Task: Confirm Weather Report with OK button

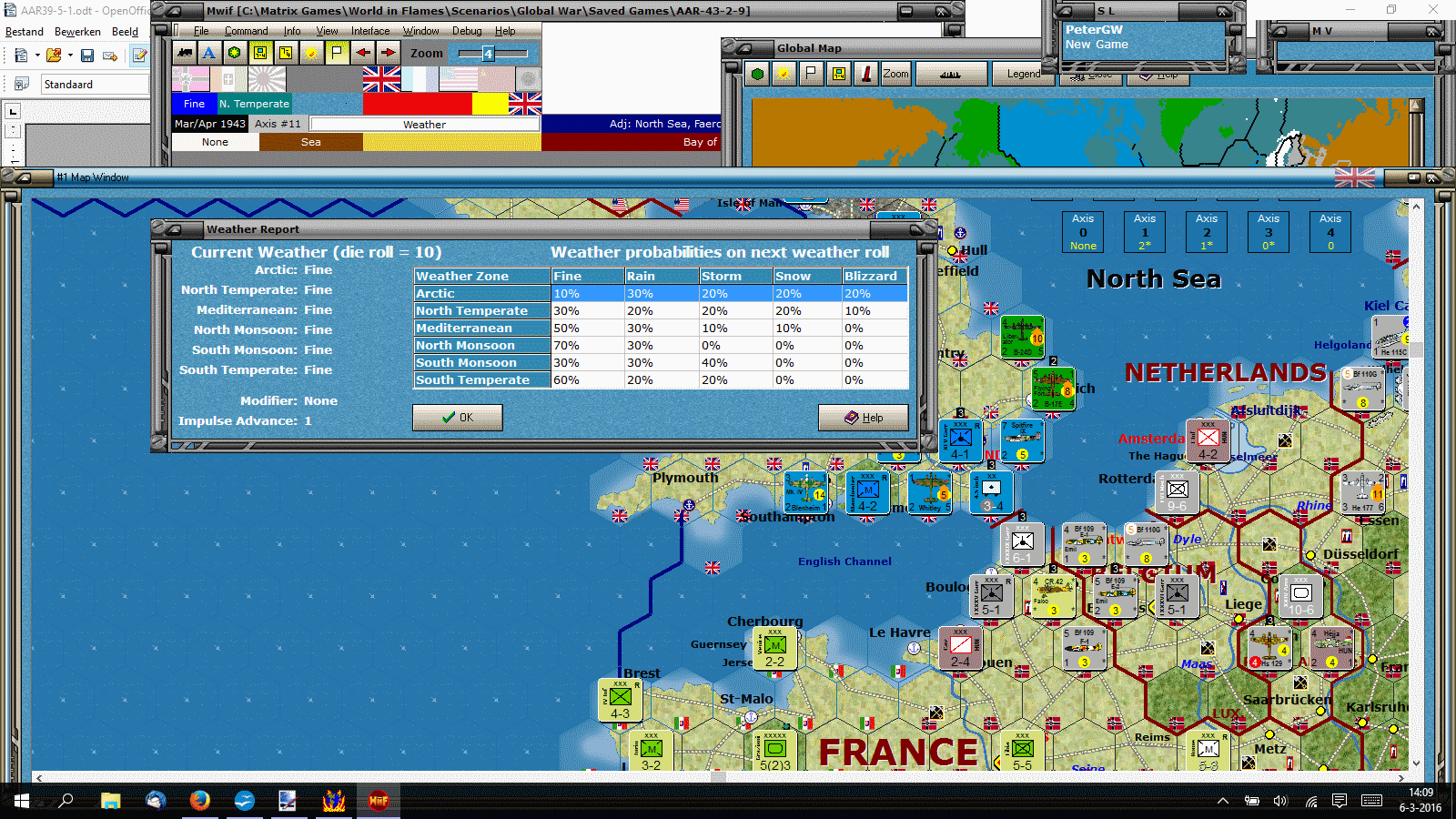Action: click(457, 418)
